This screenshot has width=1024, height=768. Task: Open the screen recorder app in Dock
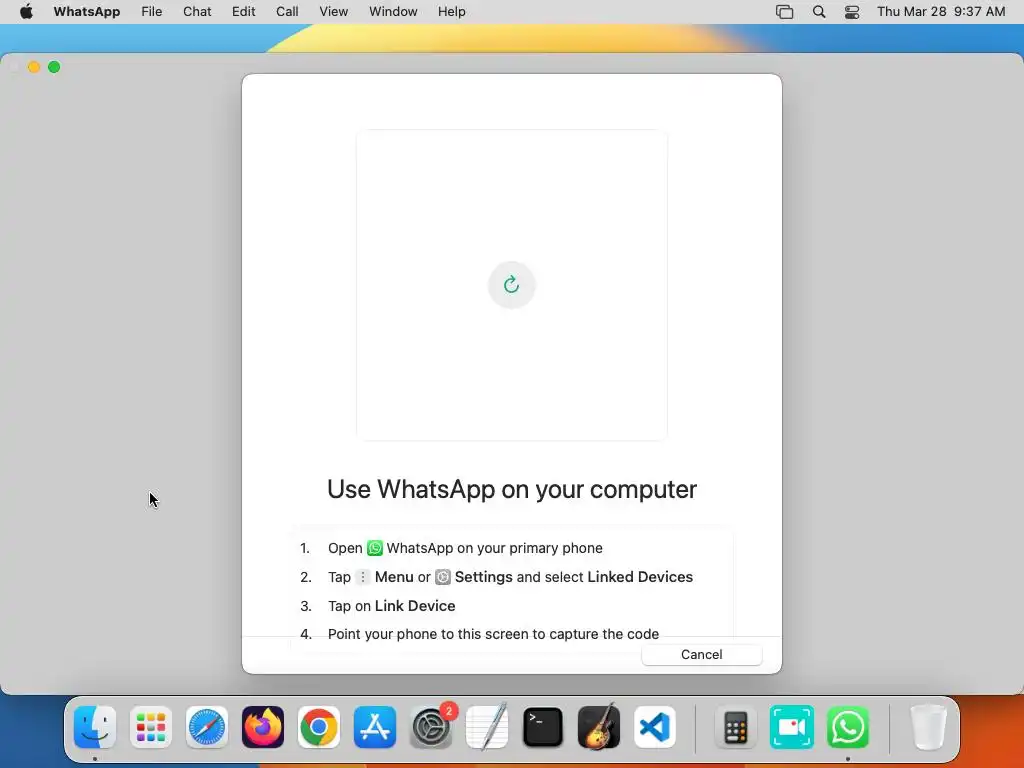(x=792, y=727)
